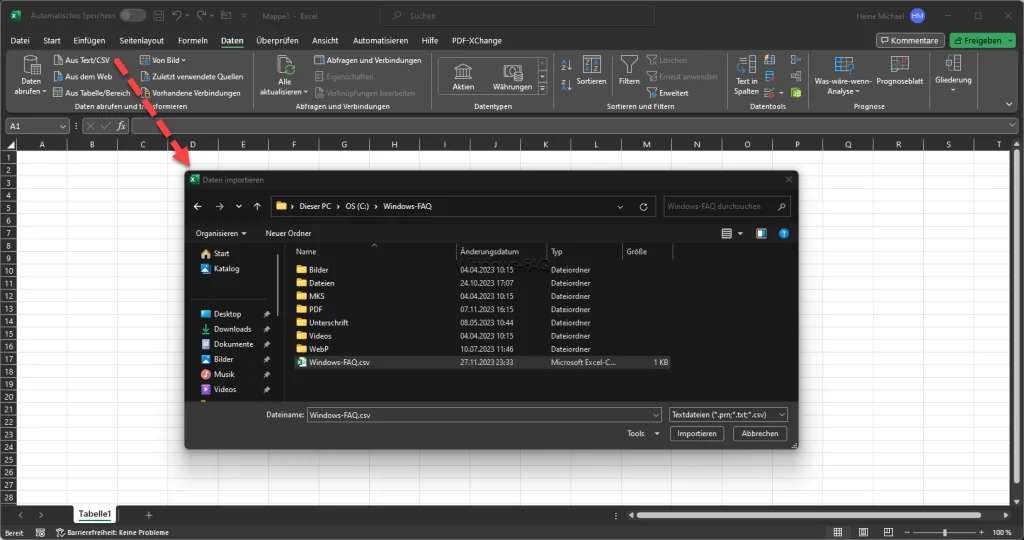Sort ascending A to Z

click(566, 65)
